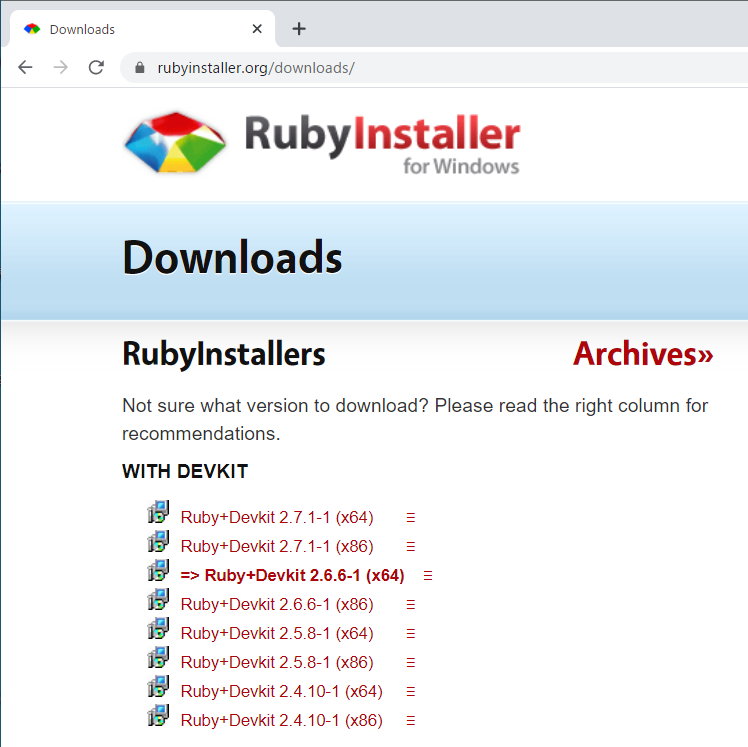Expand details menu for Ruby+Devkit 2.4.10-1 (x86)

click(x=410, y=721)
